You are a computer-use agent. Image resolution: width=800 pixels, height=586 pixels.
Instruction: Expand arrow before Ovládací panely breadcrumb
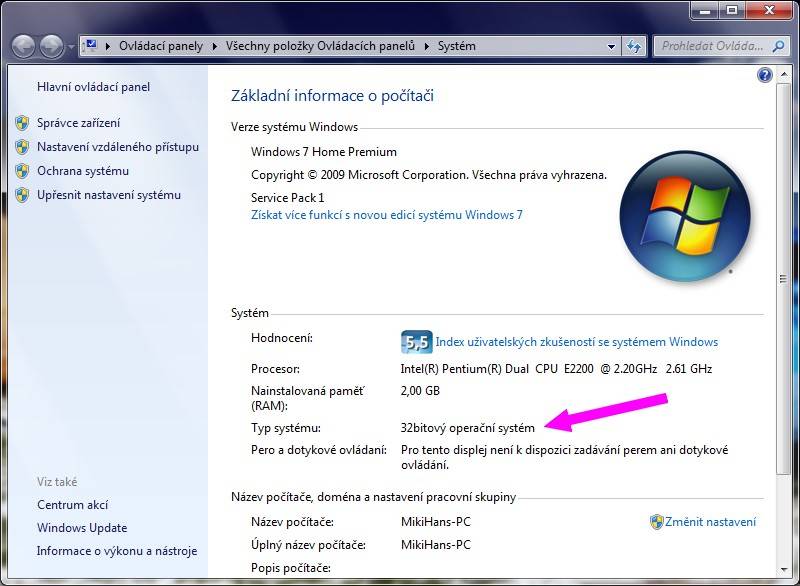[108, 46]
